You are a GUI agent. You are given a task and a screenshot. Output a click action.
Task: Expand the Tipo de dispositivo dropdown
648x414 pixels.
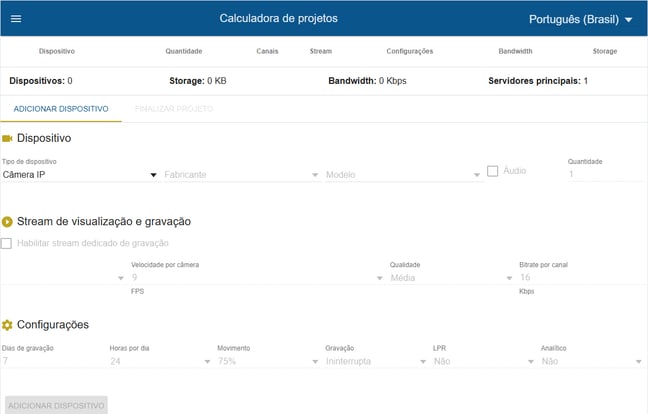click(80, 175)
